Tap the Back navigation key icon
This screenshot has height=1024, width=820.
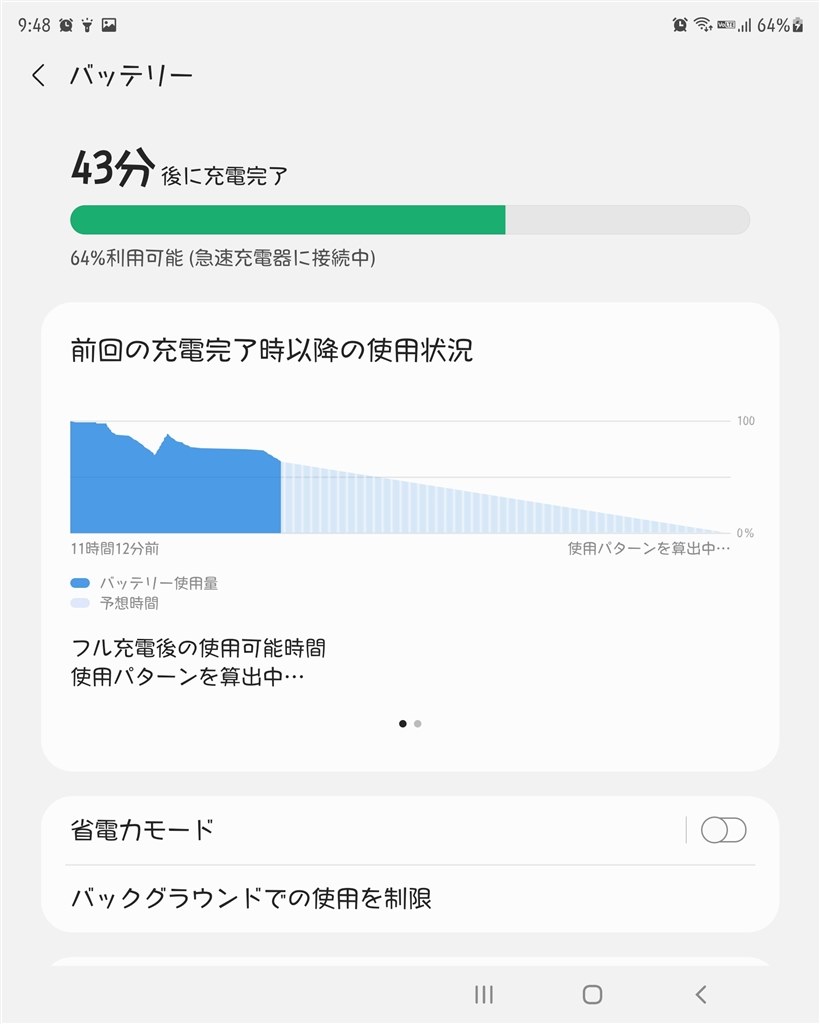(700, 995)
